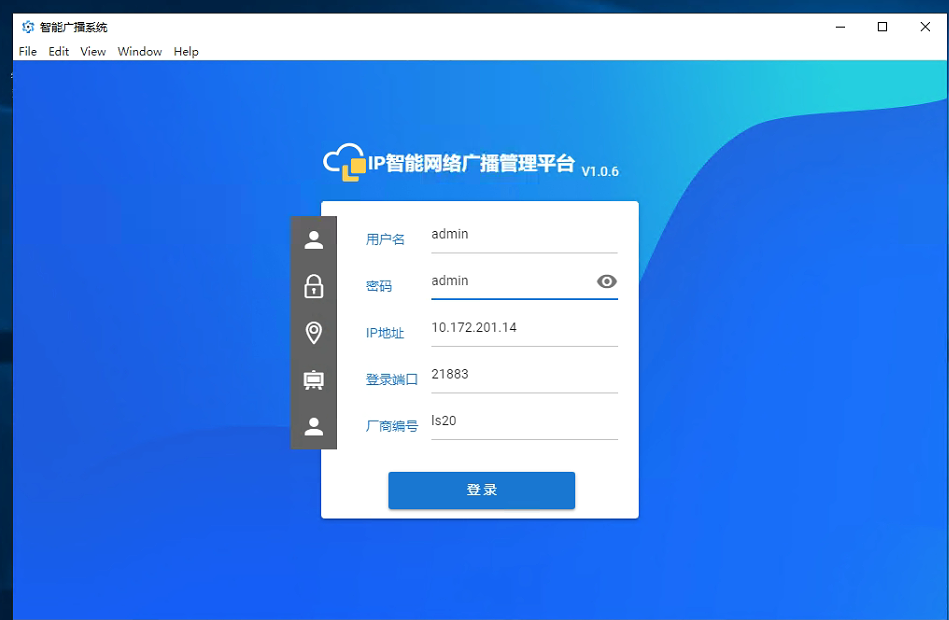Click the IP地址 label text
This screenshot has height=620, width=949.
tap(385, 333)
